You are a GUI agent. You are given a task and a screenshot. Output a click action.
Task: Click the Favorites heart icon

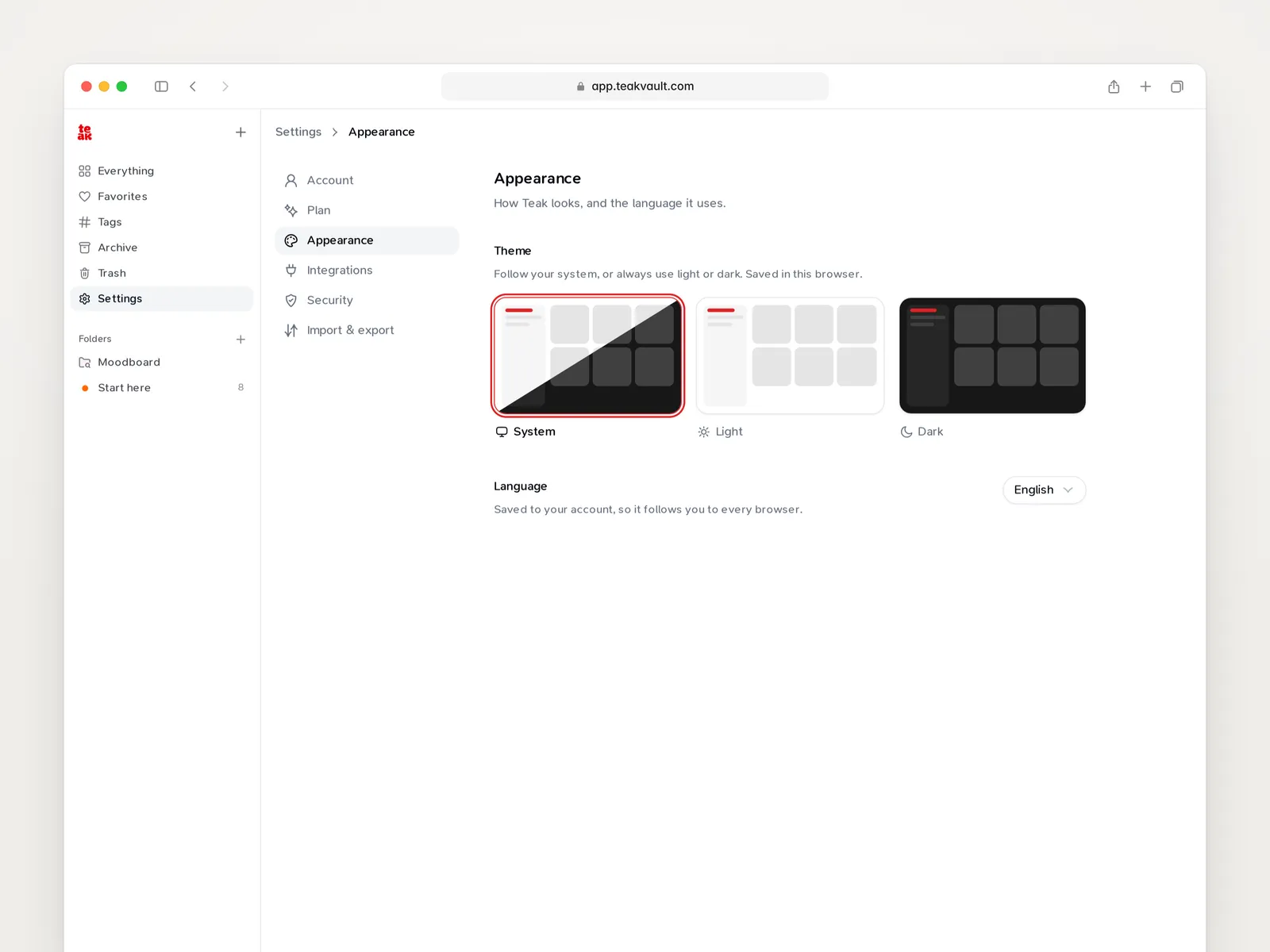[x=85, y=197]
